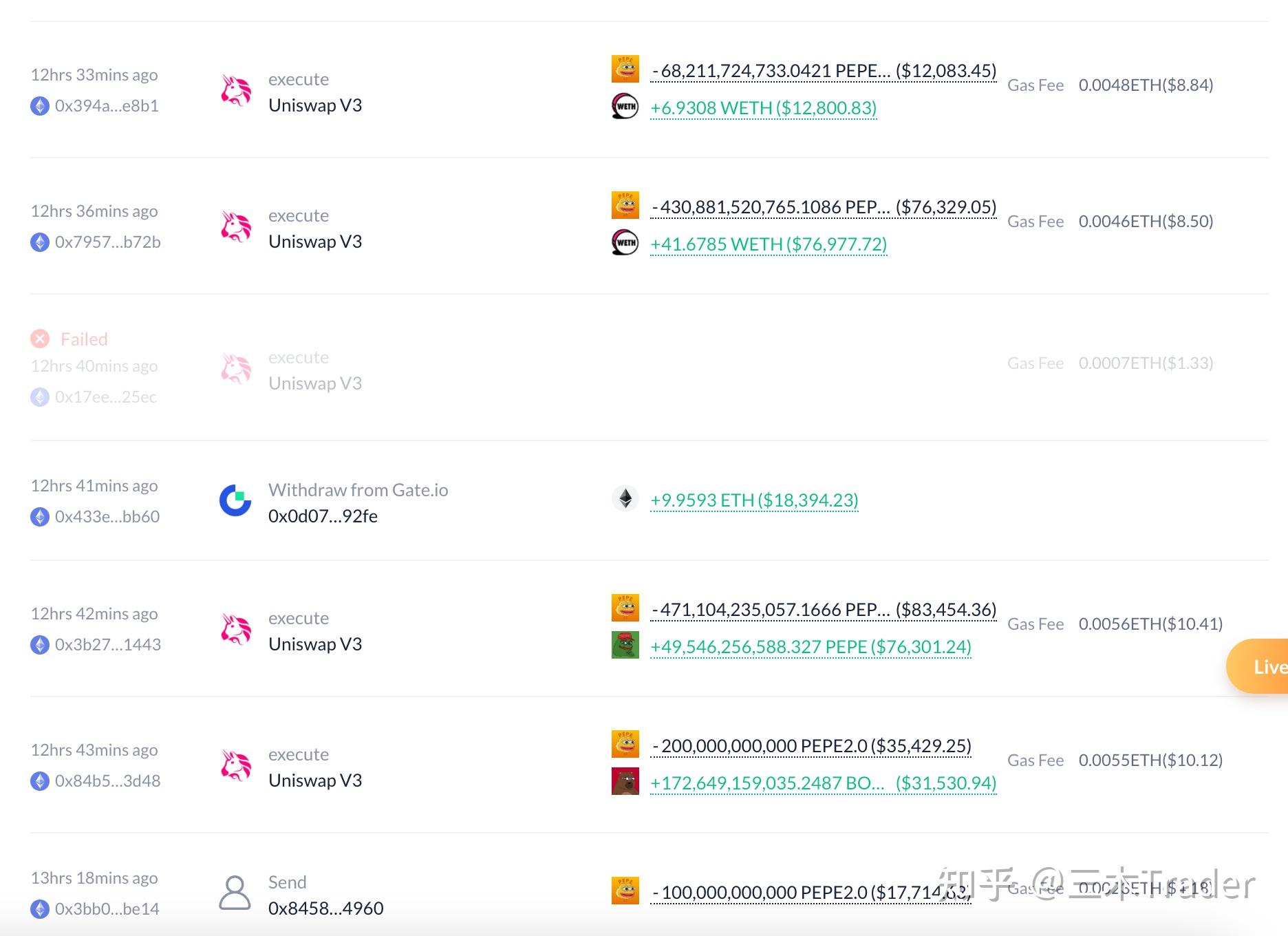The image size is (1288, 936).
Task: Click Uniswap unicorn icon in 12hrs 36mins row
Action: pos(236,227)
